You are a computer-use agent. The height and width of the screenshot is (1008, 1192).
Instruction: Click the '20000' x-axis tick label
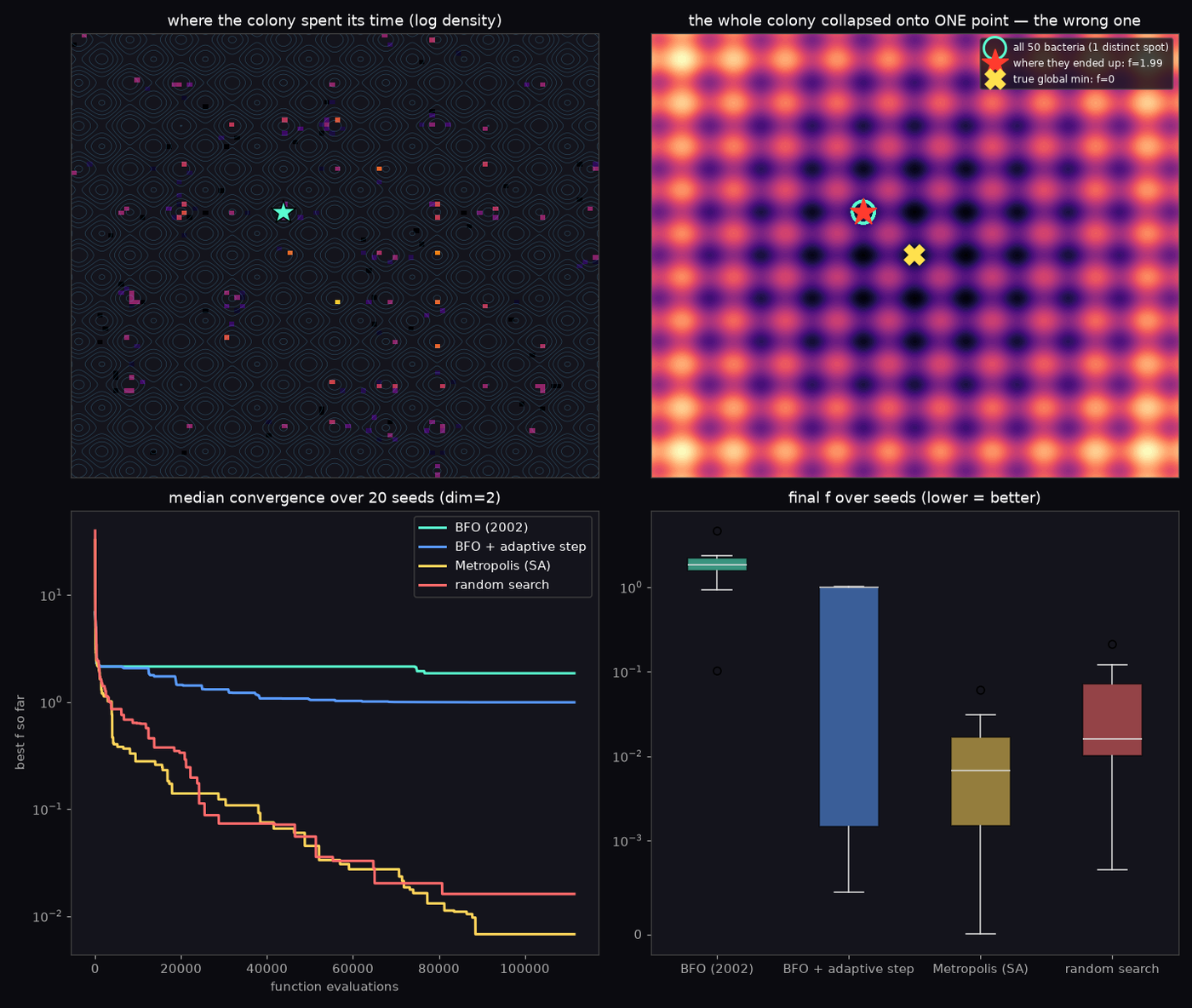coord(181,969)
